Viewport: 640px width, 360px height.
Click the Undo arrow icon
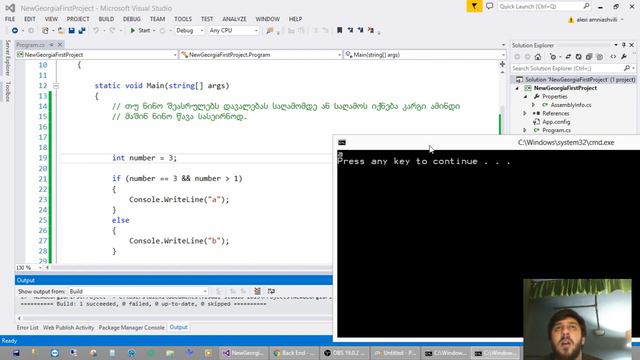click(x=96, y=31)
